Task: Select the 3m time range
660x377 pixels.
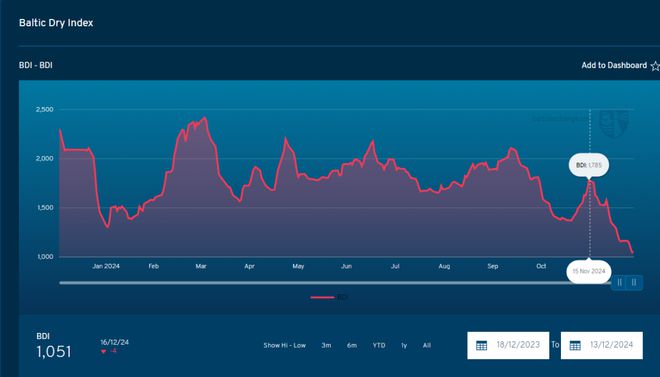Action: coord(326,345)
